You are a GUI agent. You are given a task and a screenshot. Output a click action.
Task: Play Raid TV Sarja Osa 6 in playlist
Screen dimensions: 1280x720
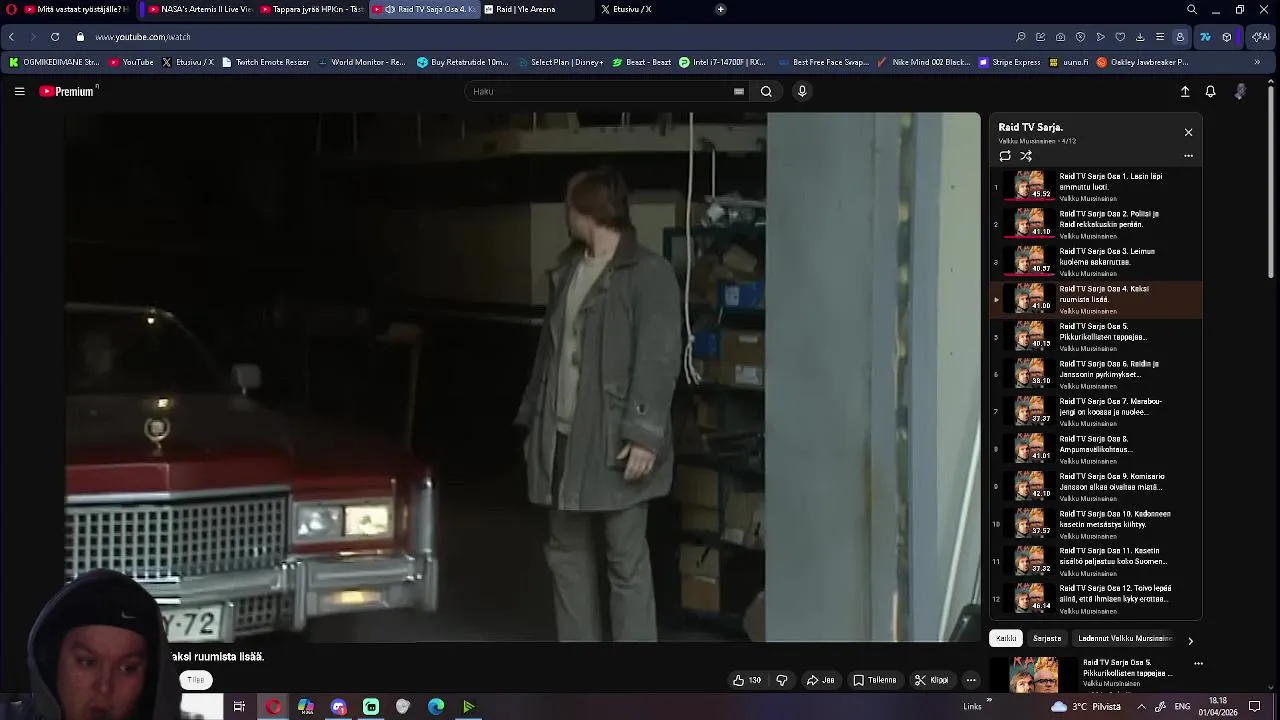coord(1096,374)
